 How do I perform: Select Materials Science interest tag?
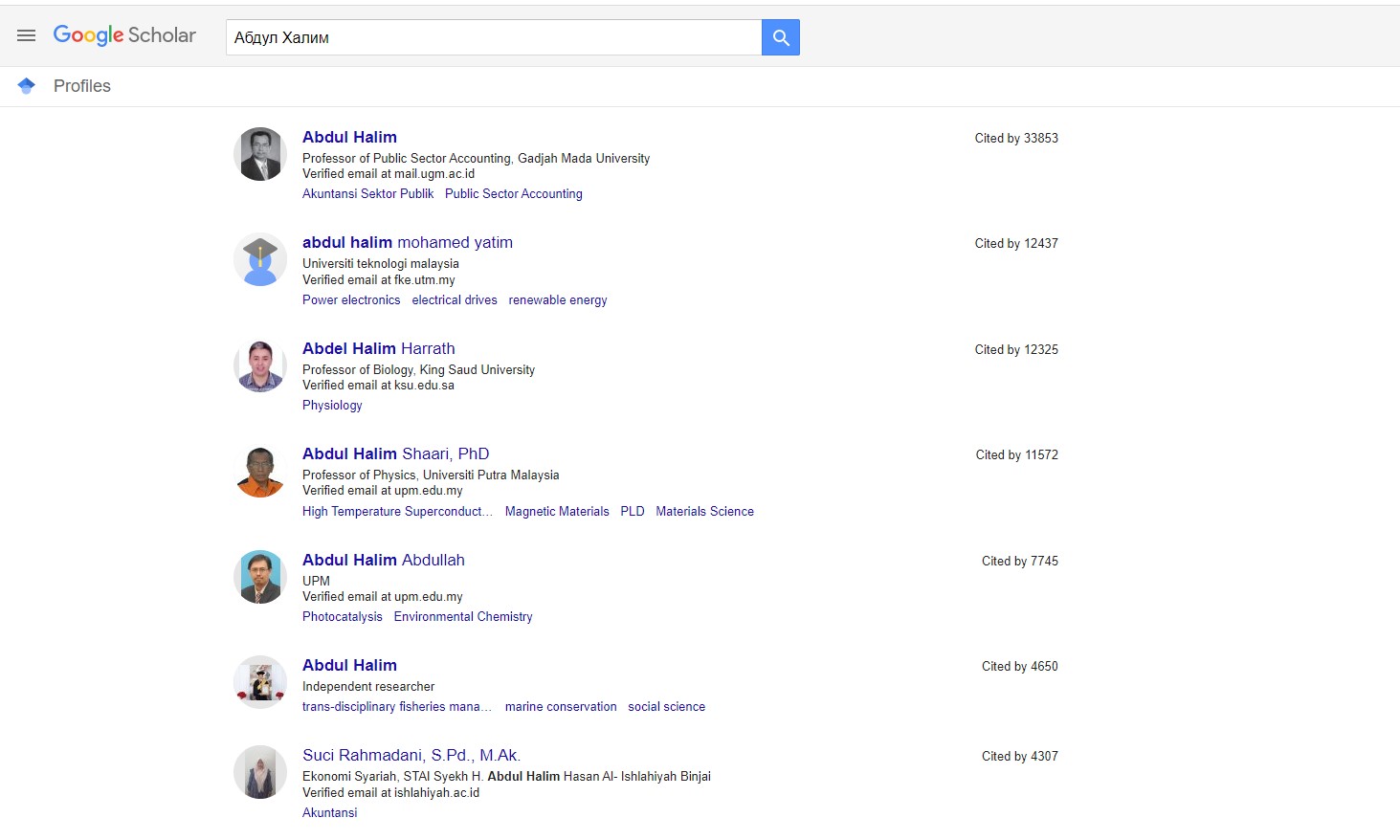point(705,511)
